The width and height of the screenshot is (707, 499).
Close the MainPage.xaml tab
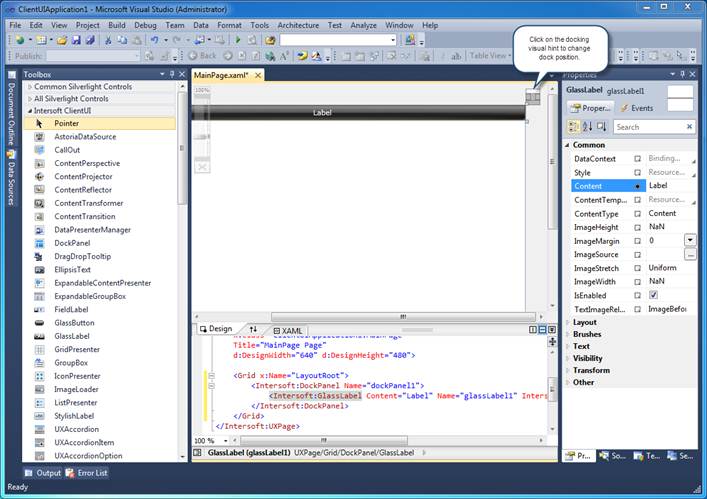click(258, 75)
